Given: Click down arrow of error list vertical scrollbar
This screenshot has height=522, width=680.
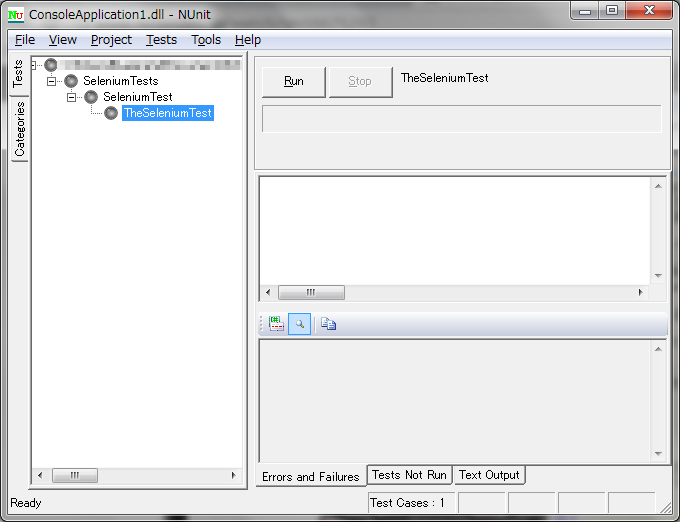Looking at the screenshot, I should click(658, 276).
